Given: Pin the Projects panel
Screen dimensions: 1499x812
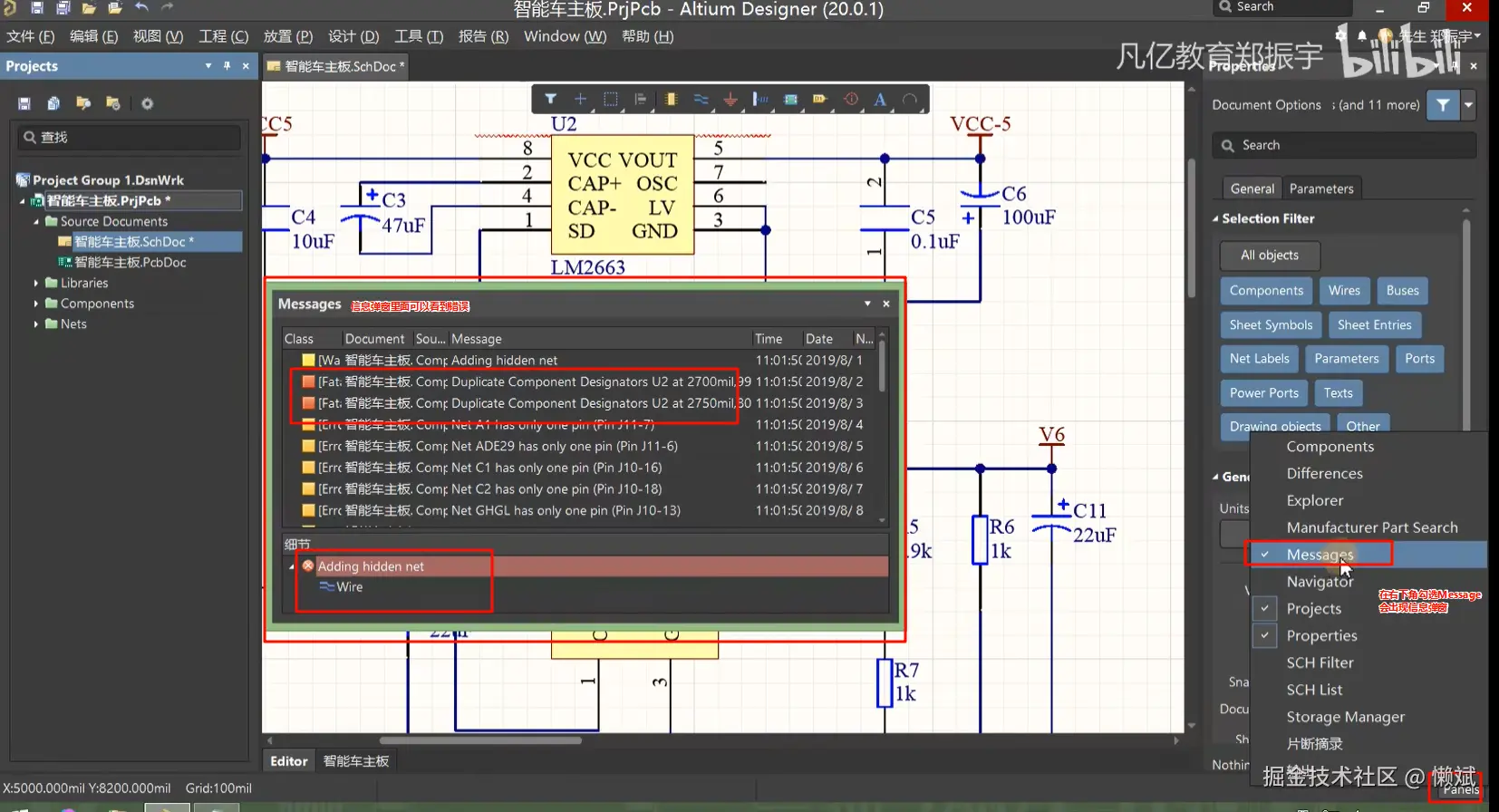Looking at the screenshot, I should tap(227, 65).
